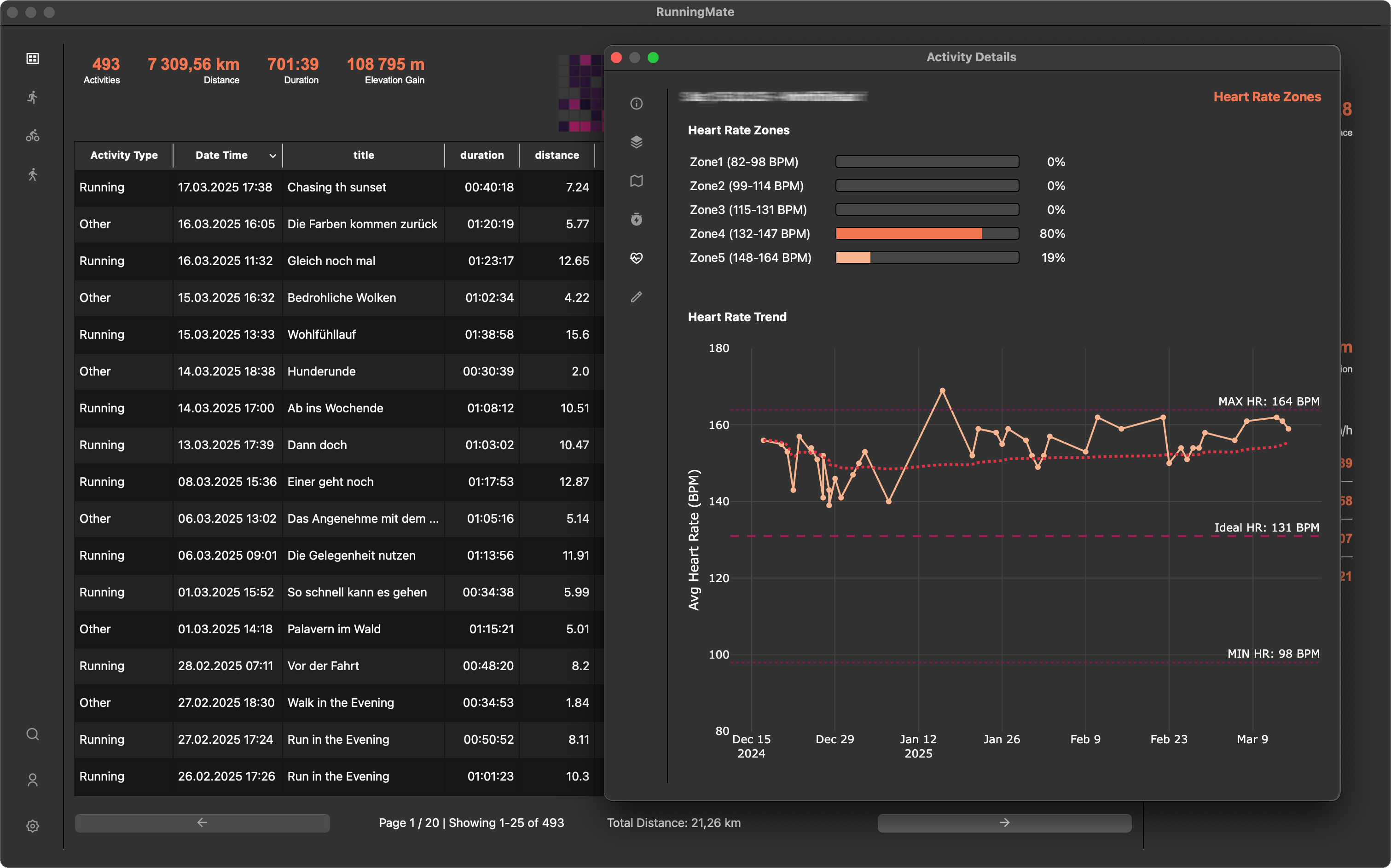This screenshot has width=1391, height=868.
Task: Click the page indicator 'Page 1 / 20' text
Action: pos(408,822)
